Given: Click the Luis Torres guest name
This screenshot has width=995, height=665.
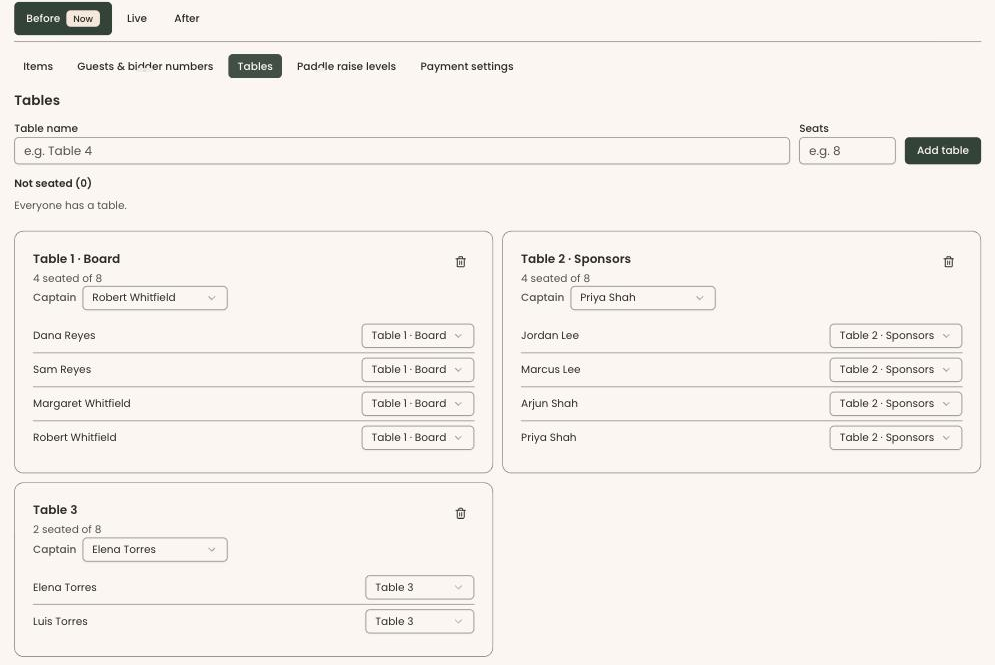Looking at the screenshot, I should pos(60,621).
